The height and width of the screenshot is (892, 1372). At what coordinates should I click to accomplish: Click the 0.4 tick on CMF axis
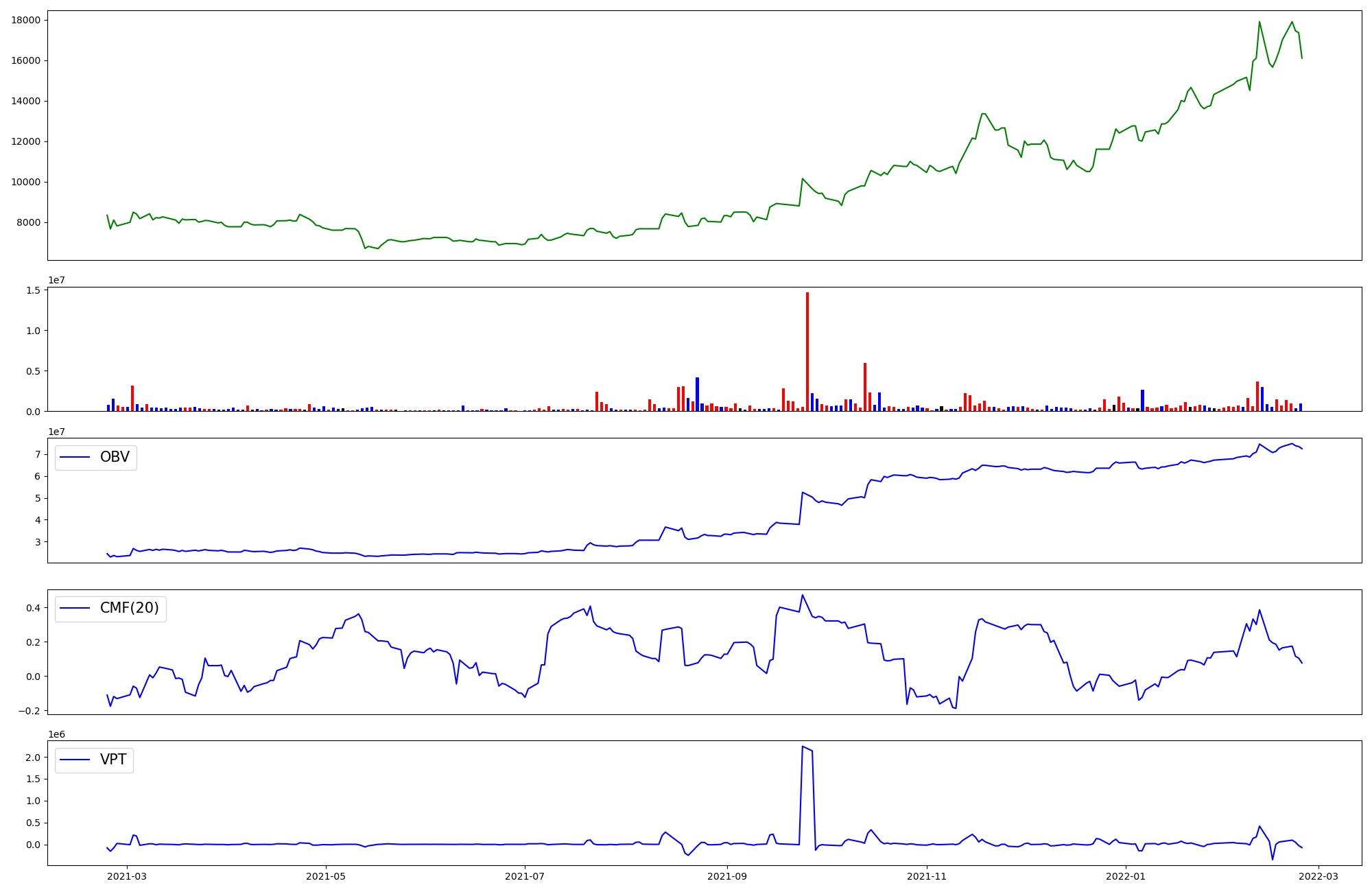click(x=32, y=608)
